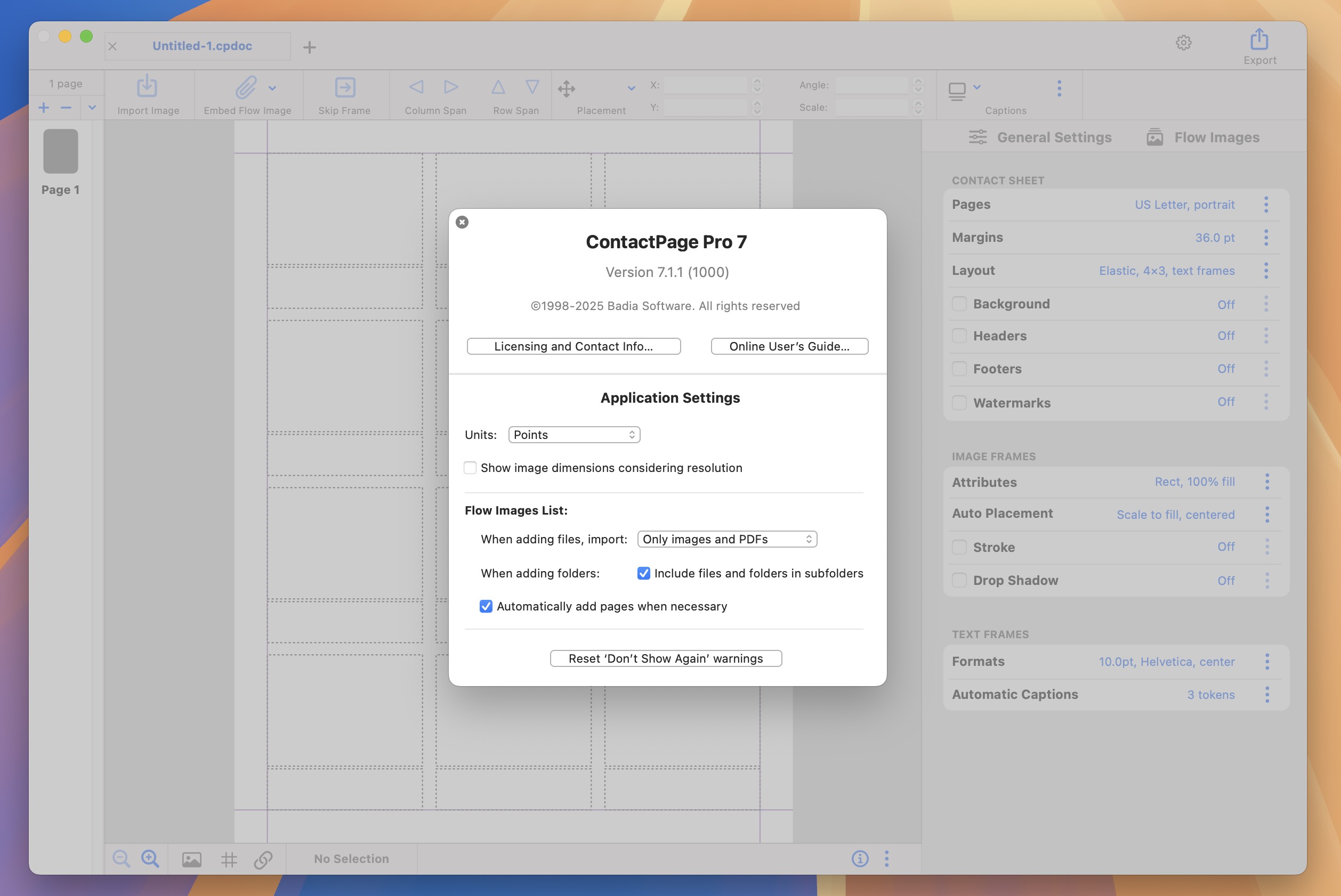Enable the Footers checkbox

(x=959, y=369)
